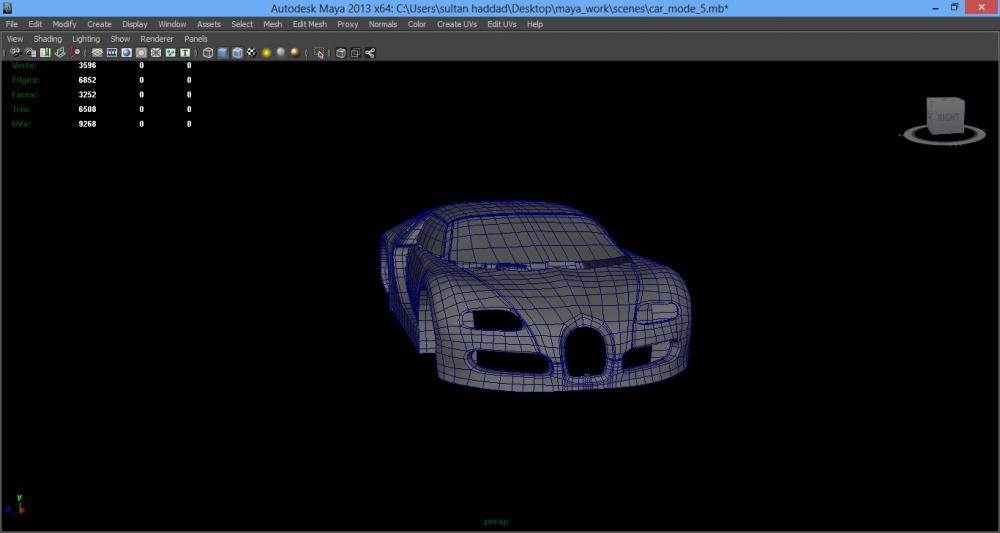Click the X-ray cube icon
This screenshot has height=533, width=1000.
click(x=341, y=53)
